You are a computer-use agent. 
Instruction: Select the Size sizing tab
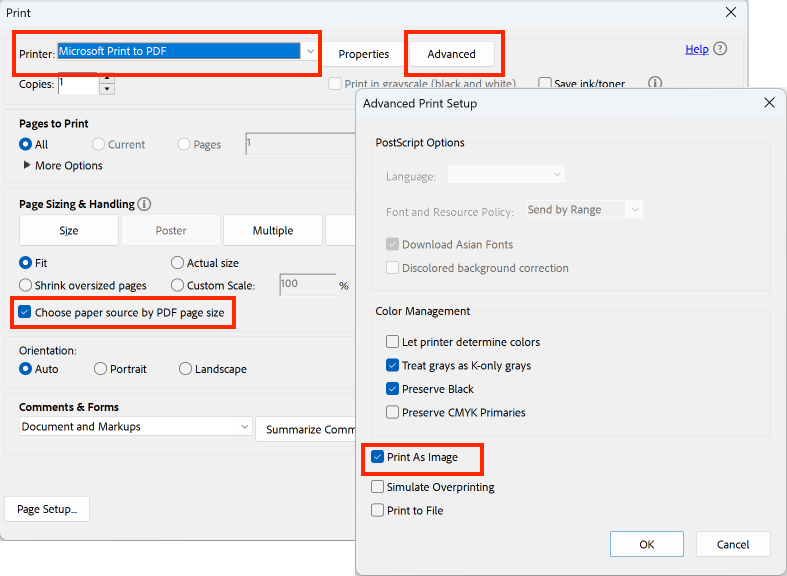[69, 230]
